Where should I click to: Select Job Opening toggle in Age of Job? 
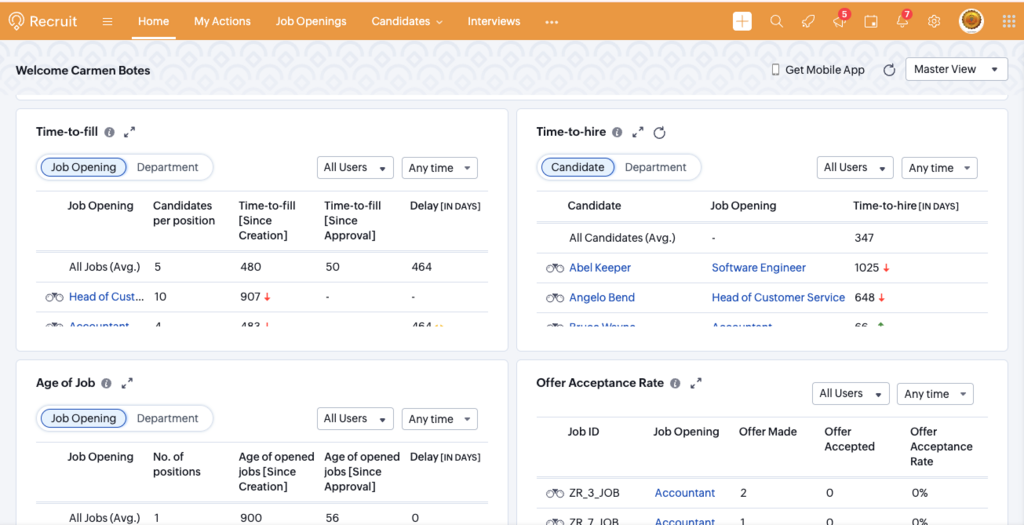coord(84,418)
